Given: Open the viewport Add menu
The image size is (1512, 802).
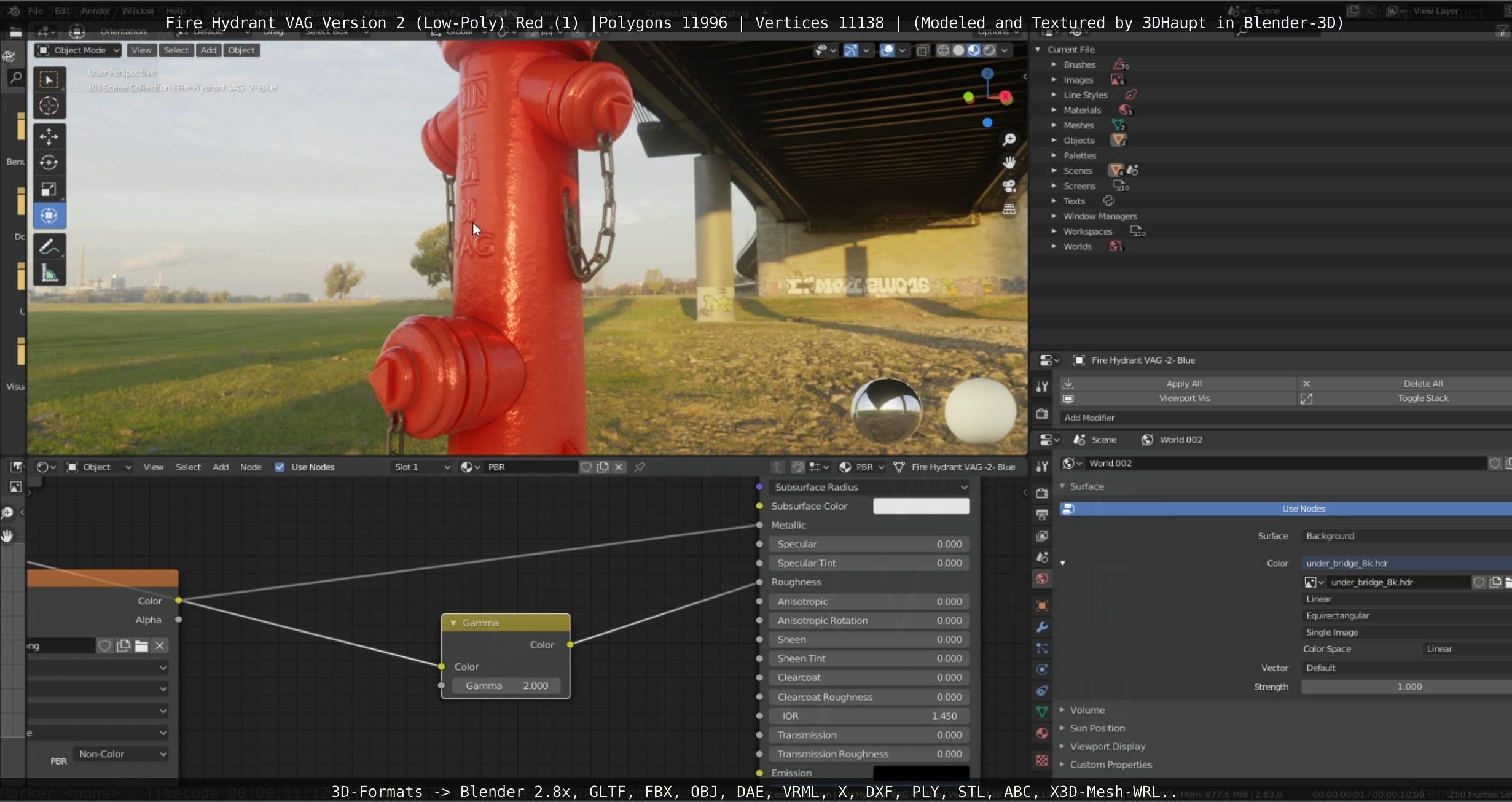Looking at the screenshot, I should click(208, 50).
